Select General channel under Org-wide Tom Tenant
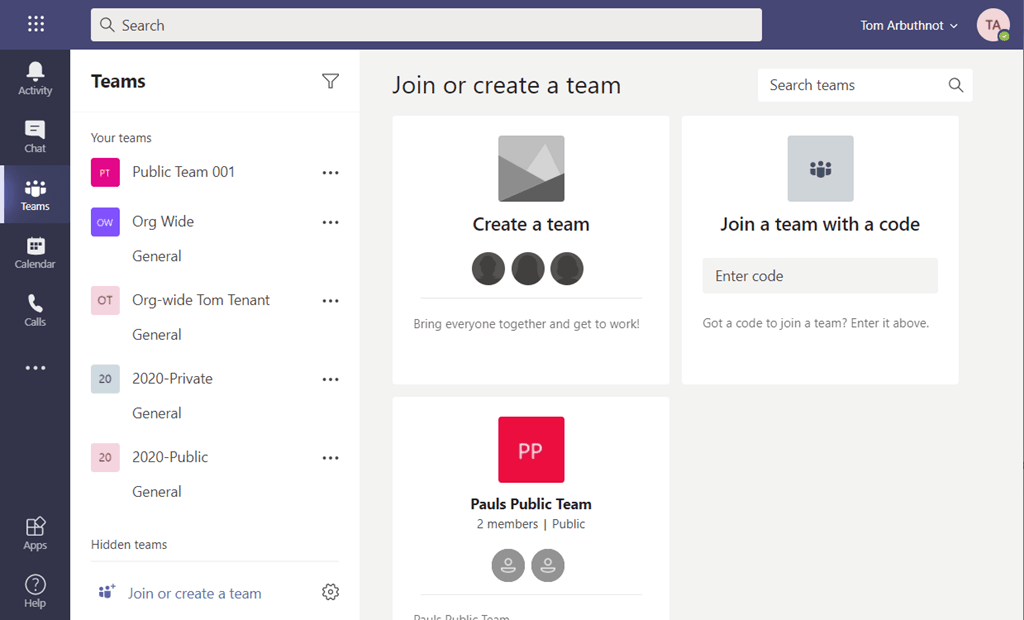 [x=157, y=335]
